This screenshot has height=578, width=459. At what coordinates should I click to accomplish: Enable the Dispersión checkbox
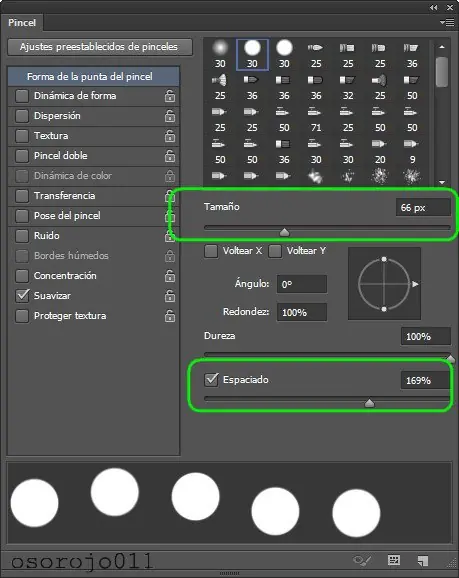22,116
